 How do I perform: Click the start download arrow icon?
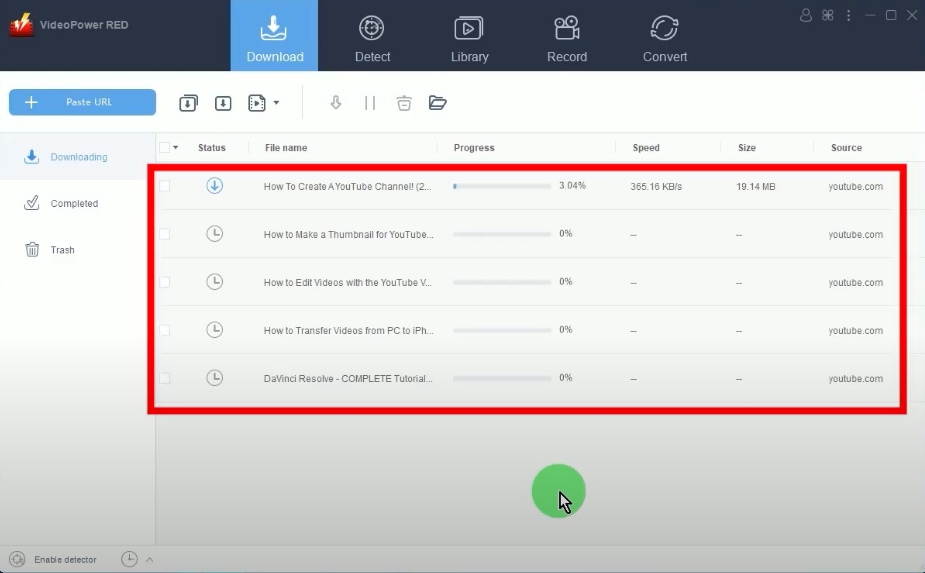pyautogui.click(x=336, y=103)
